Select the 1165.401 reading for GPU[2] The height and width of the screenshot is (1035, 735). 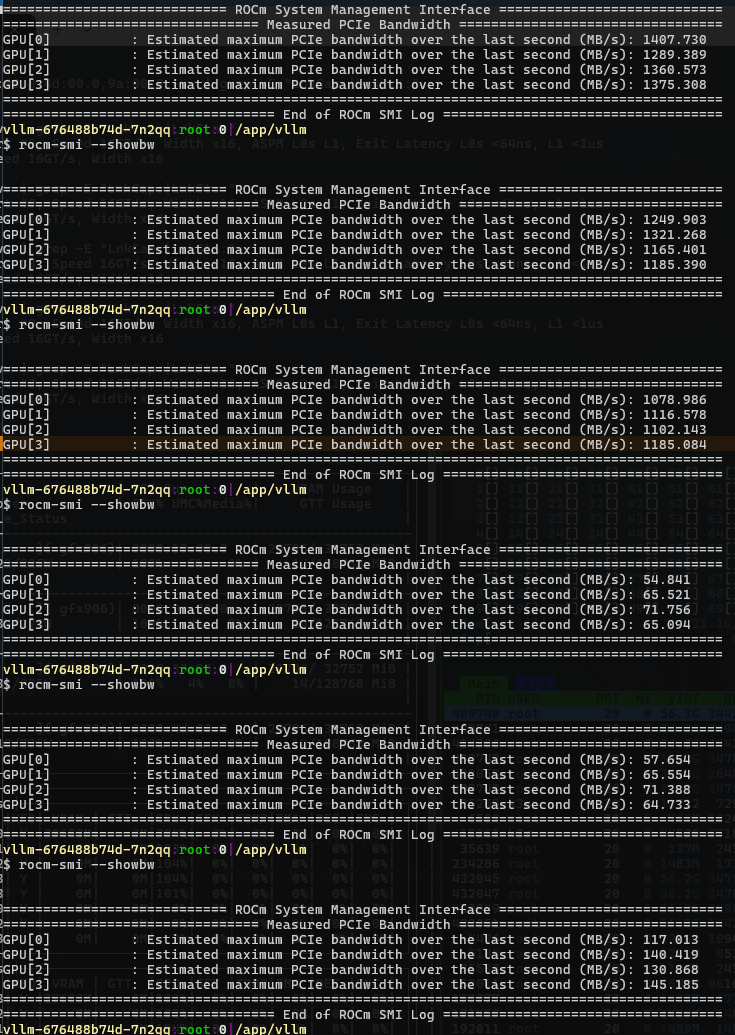tap(674, 250)
